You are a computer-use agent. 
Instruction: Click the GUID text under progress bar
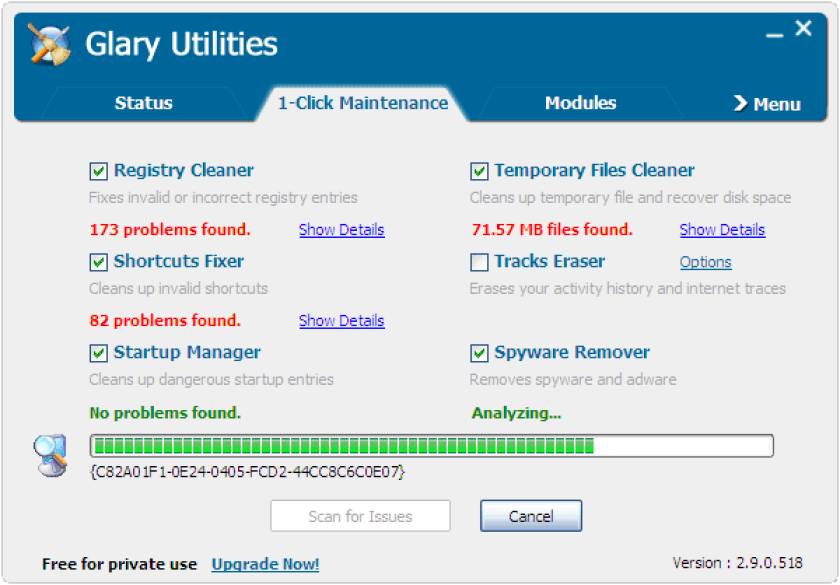(248, 472)
